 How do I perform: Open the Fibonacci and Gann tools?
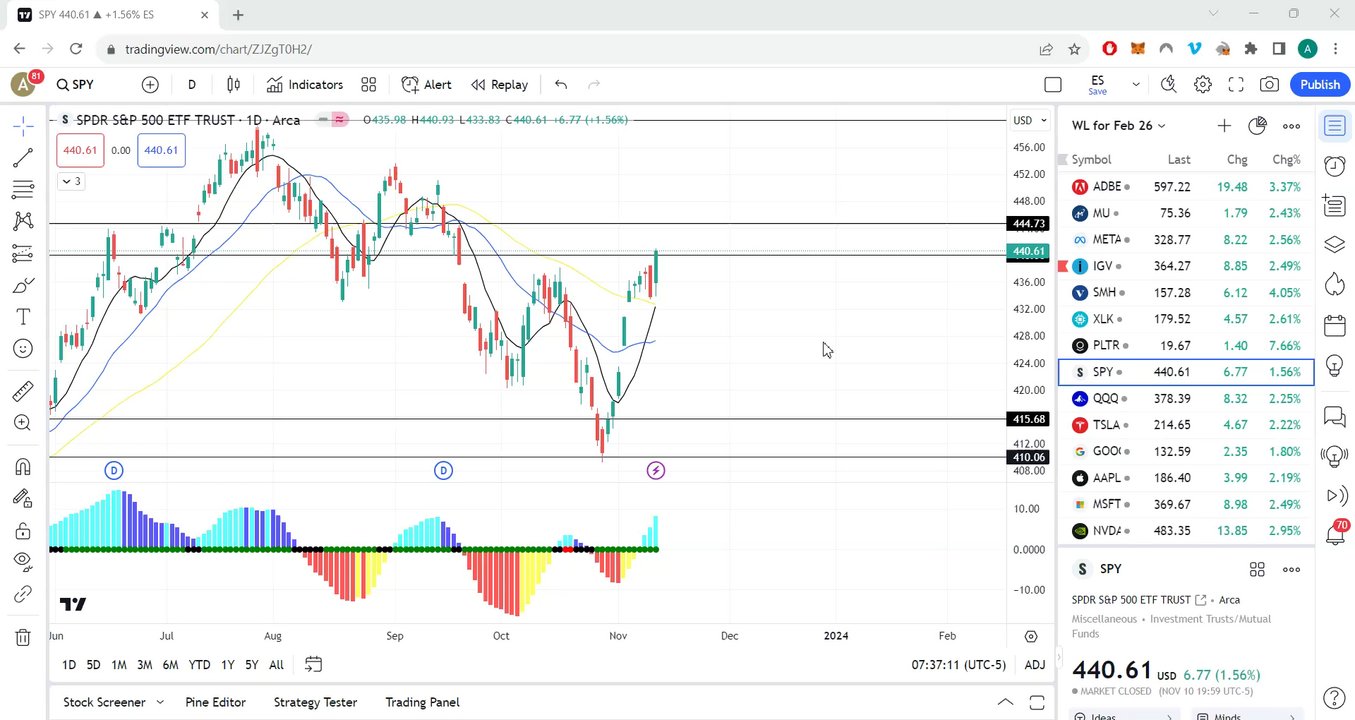(x=23, y=189)
